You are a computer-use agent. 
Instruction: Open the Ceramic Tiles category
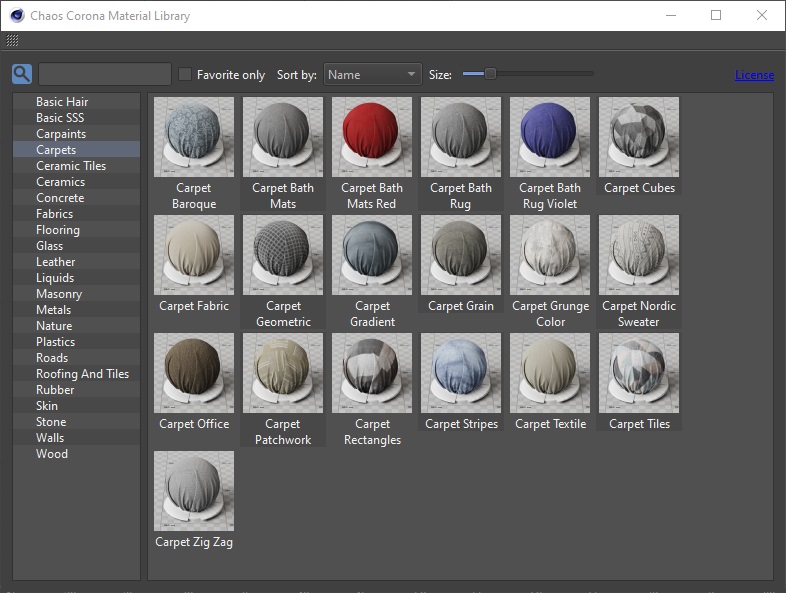click(x=71, y=166)
